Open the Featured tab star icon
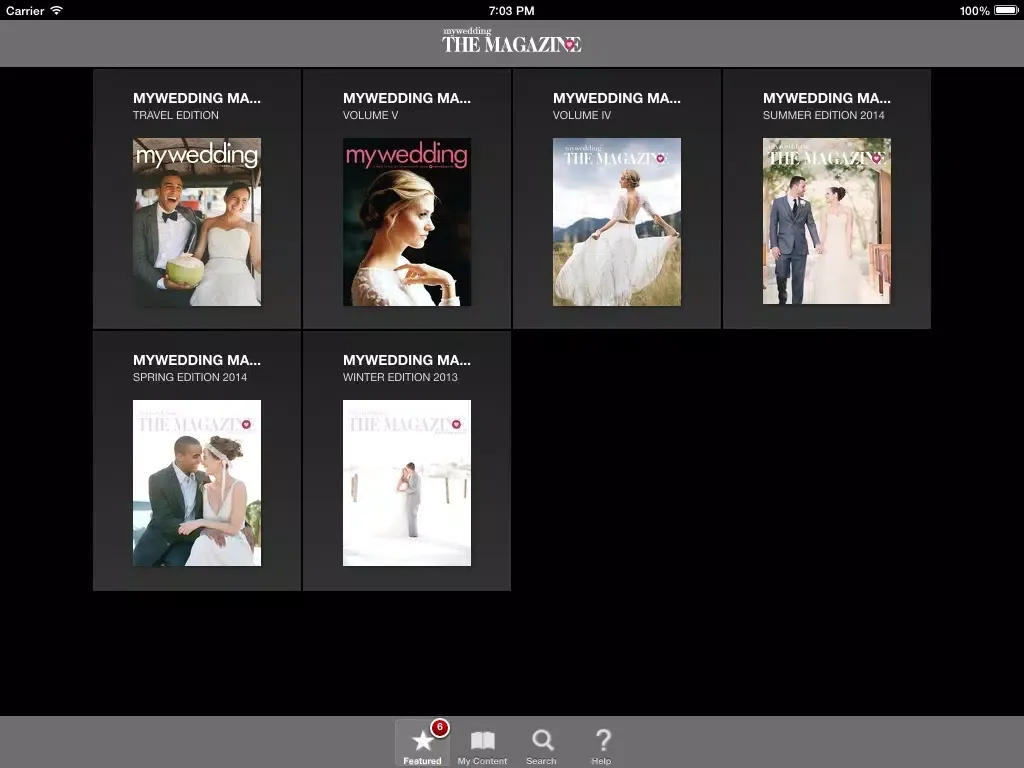The height and width of the screenshot is (768, 1024). [423, 741]
